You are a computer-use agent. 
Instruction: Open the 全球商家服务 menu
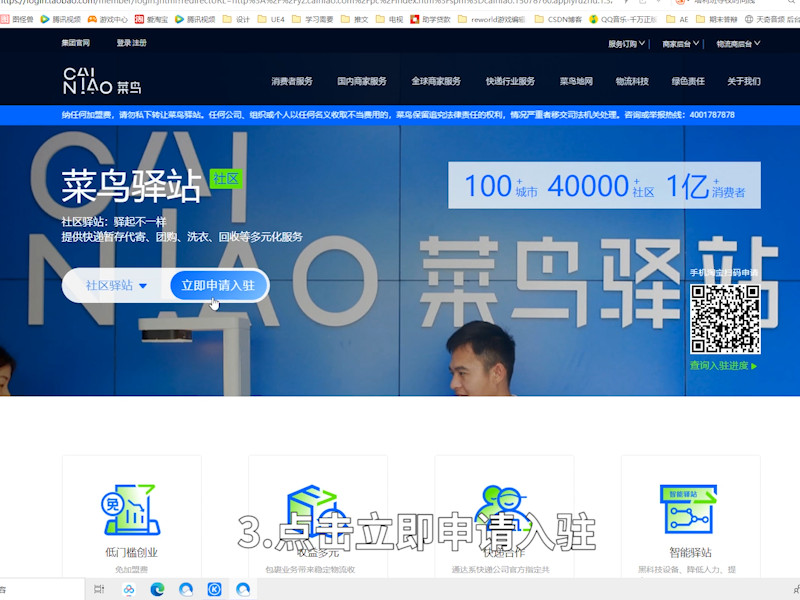coord(436,81)
